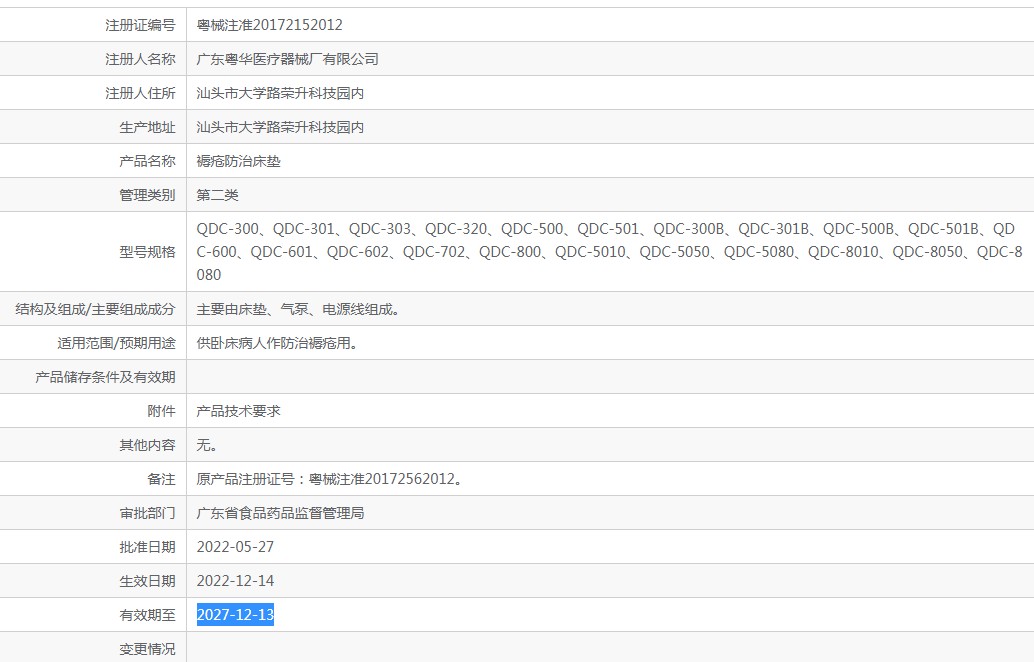Click remark 原产品注册证号：粤械注准20172562012
Image resolution: width=1034 pixels, height=662 pixels.
click(330, 479)
